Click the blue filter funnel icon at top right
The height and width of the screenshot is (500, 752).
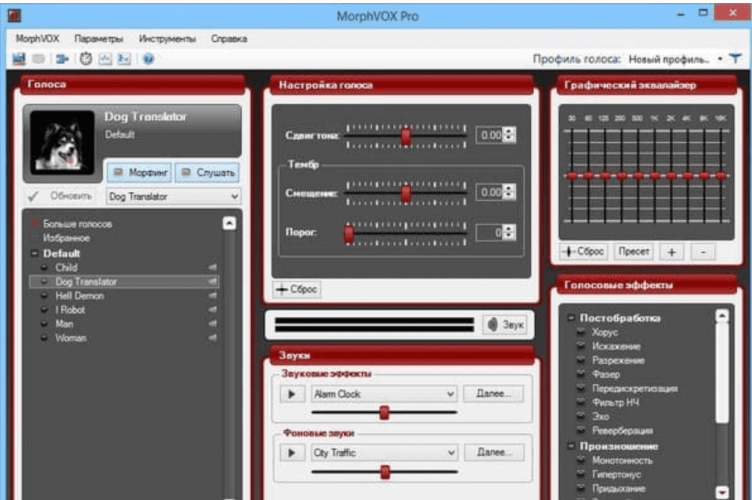point(735,58)
